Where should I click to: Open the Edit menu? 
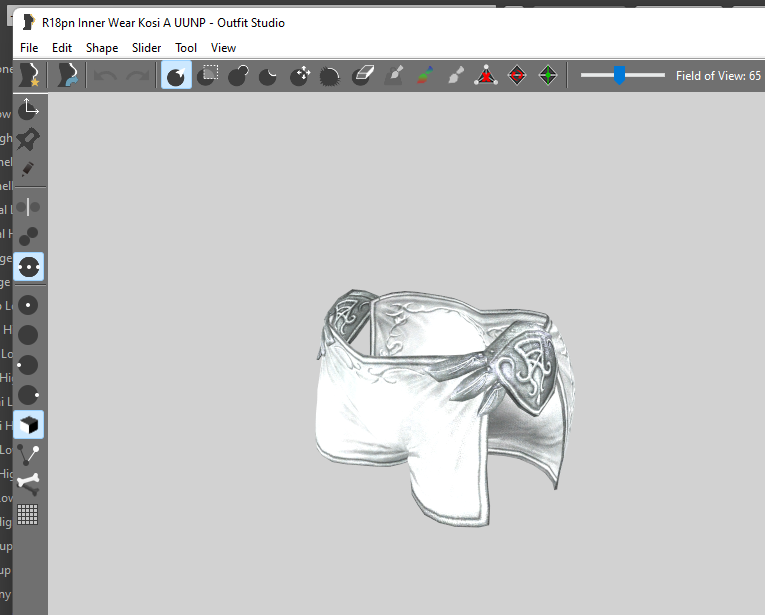[x=62, y=48]
